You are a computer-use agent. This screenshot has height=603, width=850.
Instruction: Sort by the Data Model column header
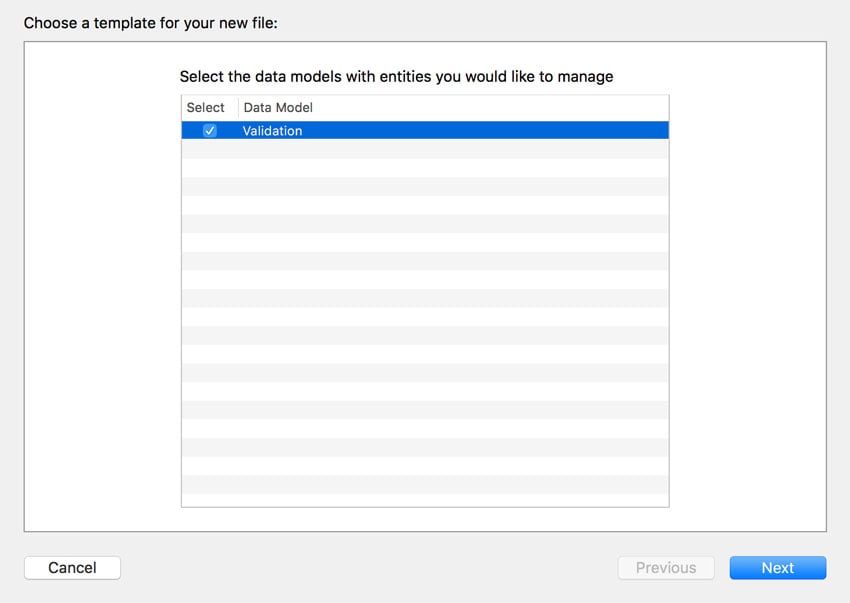coord(278,108)
